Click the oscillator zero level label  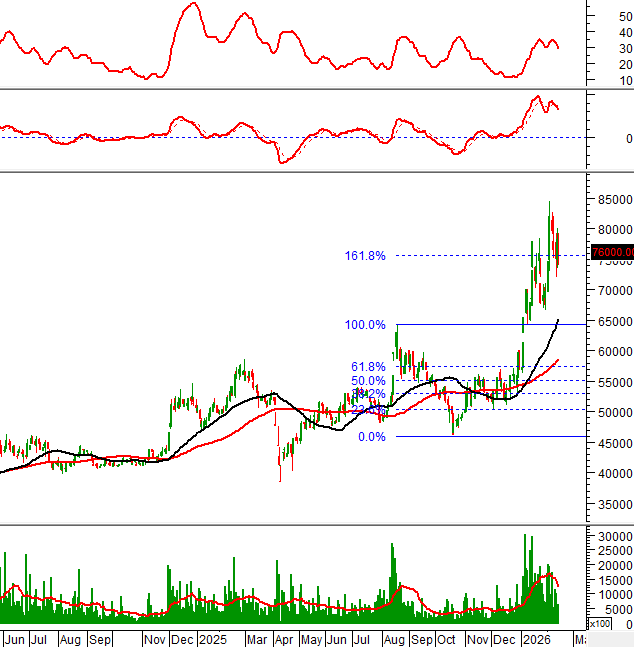click(628, 138)
